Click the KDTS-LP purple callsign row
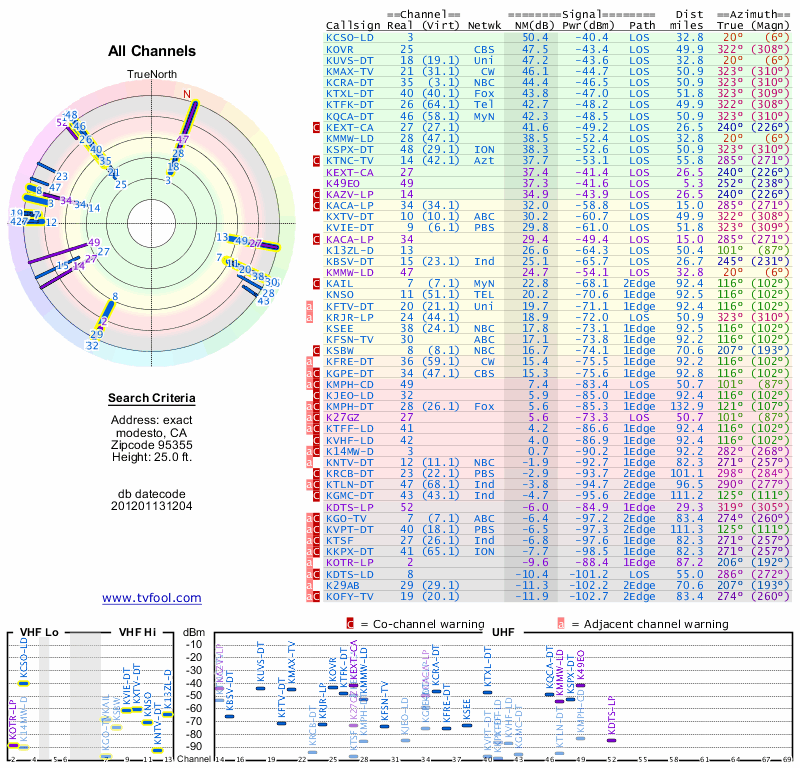 pyautogui.click(x=557, y=507)
